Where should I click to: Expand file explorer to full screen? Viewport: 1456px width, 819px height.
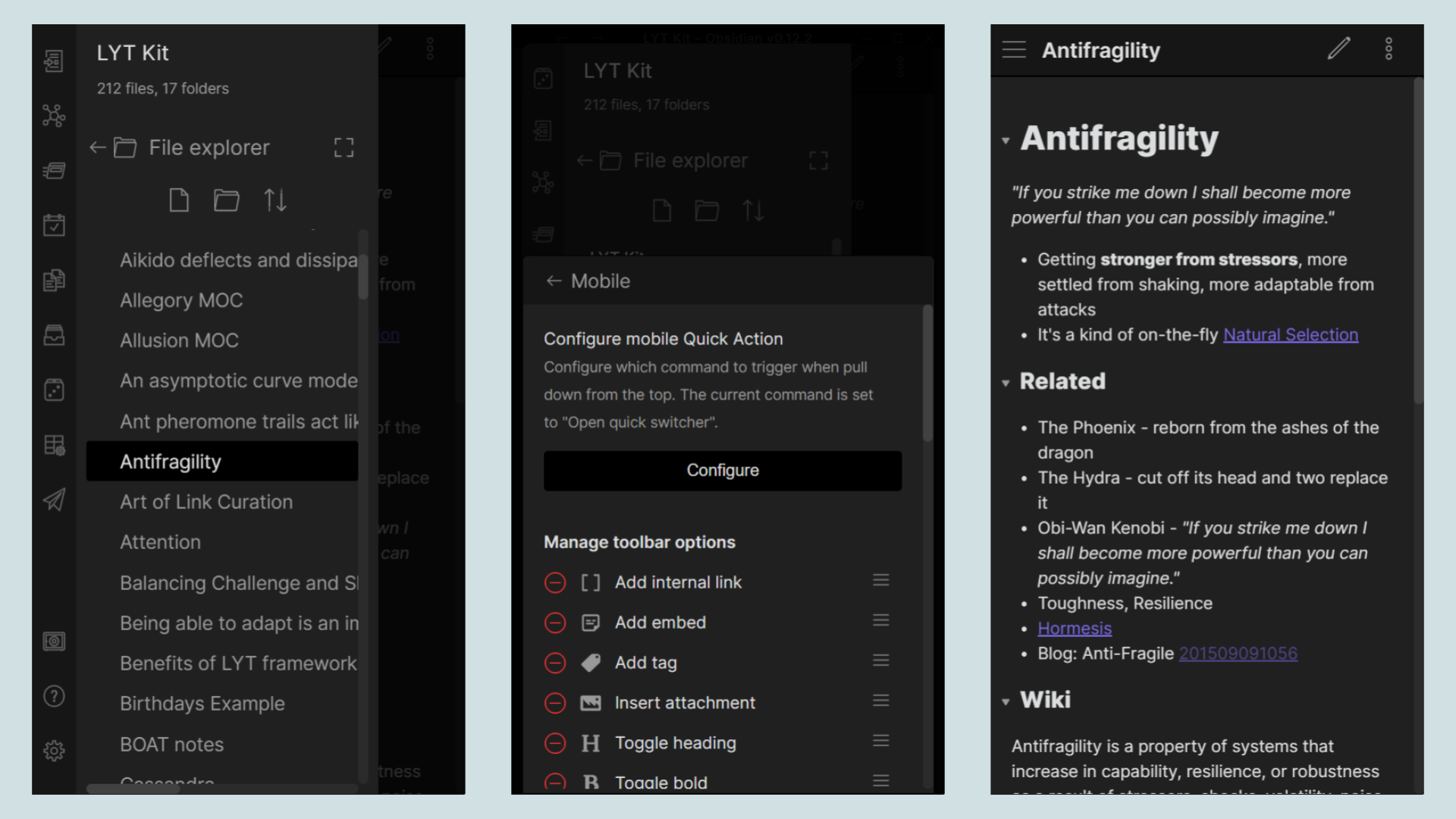tap(344, 147)
